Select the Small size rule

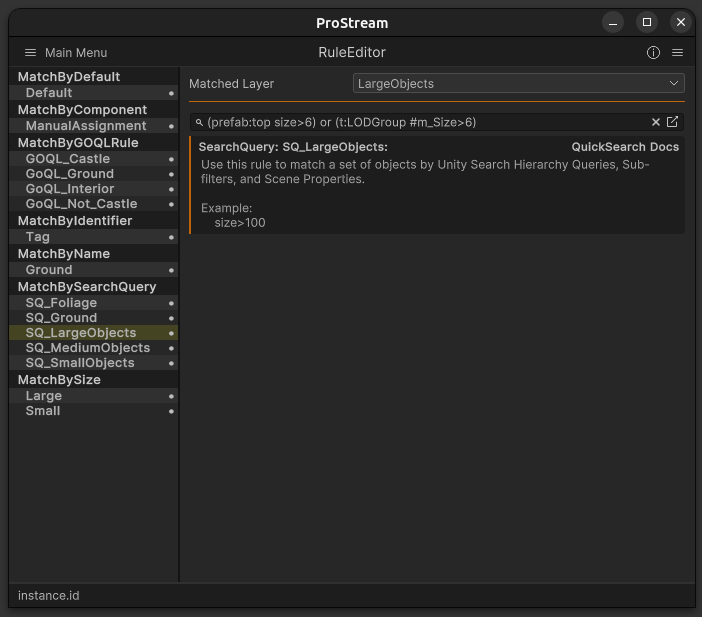coord(94,411)
